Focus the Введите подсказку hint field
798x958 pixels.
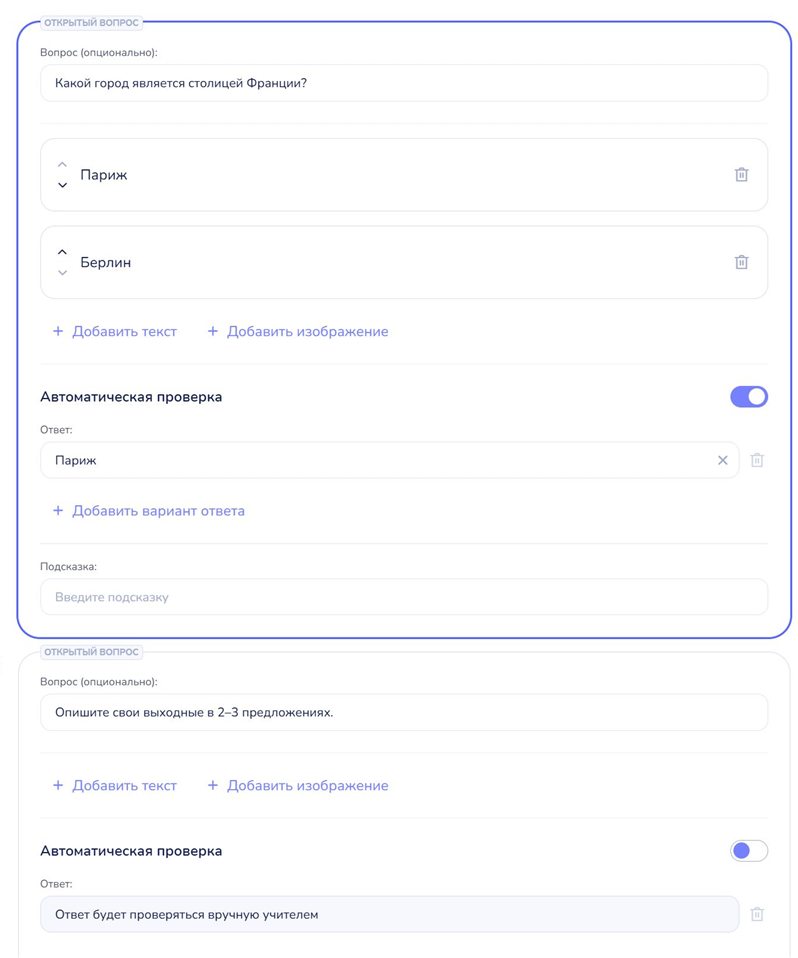404,597
